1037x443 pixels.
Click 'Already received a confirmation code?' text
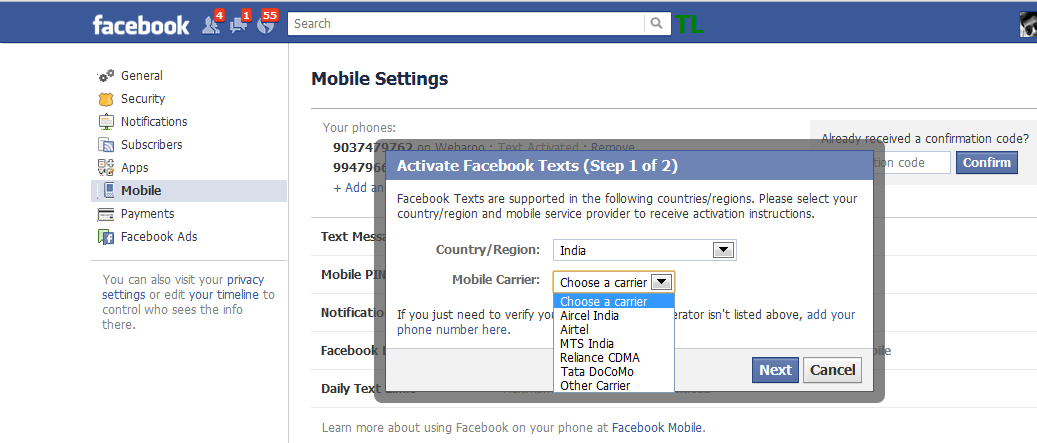(925, 139)
